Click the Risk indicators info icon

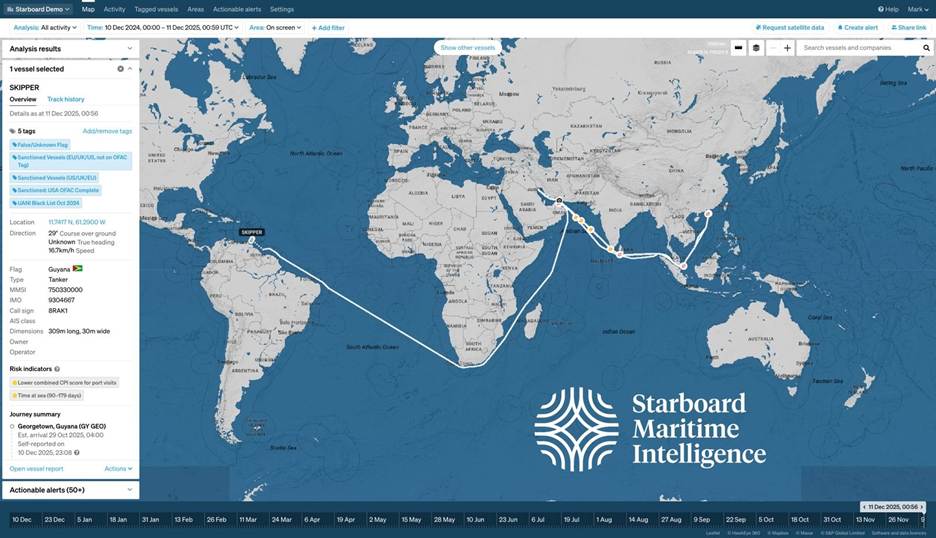(x=57, y=369)
